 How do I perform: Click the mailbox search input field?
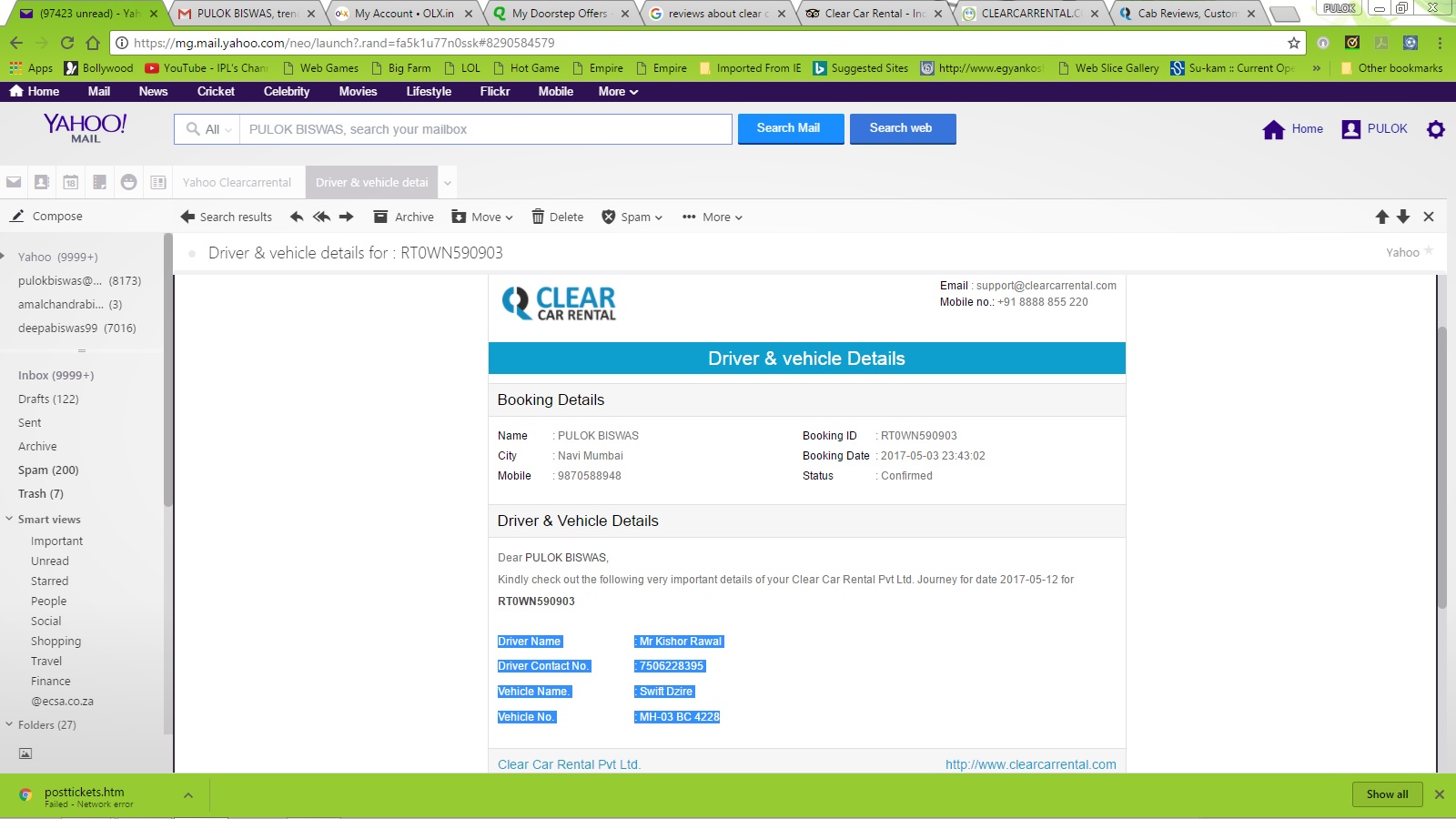[485, 129]
